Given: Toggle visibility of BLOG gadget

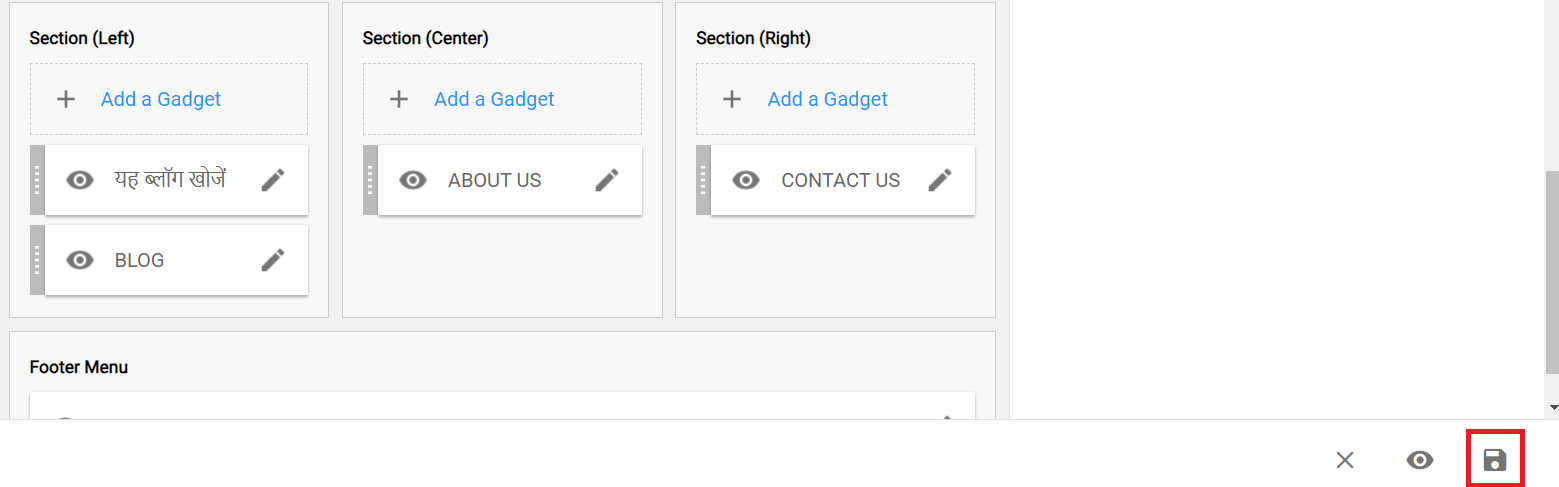Looking at the screenshot, I should (x=80, y=260).
